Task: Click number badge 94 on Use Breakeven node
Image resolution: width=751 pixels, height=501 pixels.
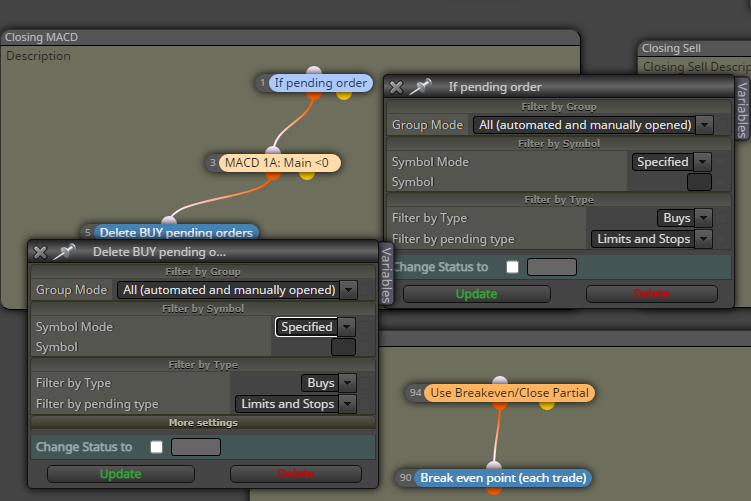Action: tap(415, 393)
